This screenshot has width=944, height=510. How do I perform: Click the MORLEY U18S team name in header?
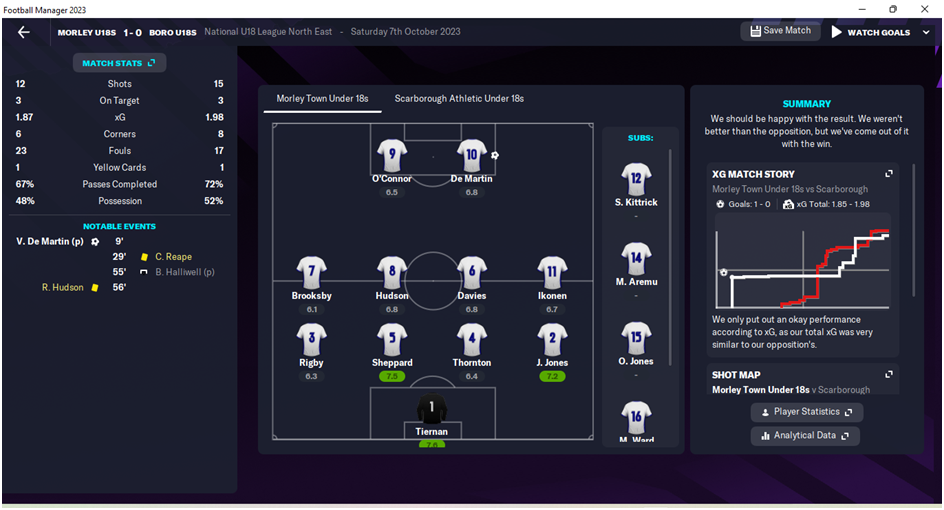click(87, 33)
